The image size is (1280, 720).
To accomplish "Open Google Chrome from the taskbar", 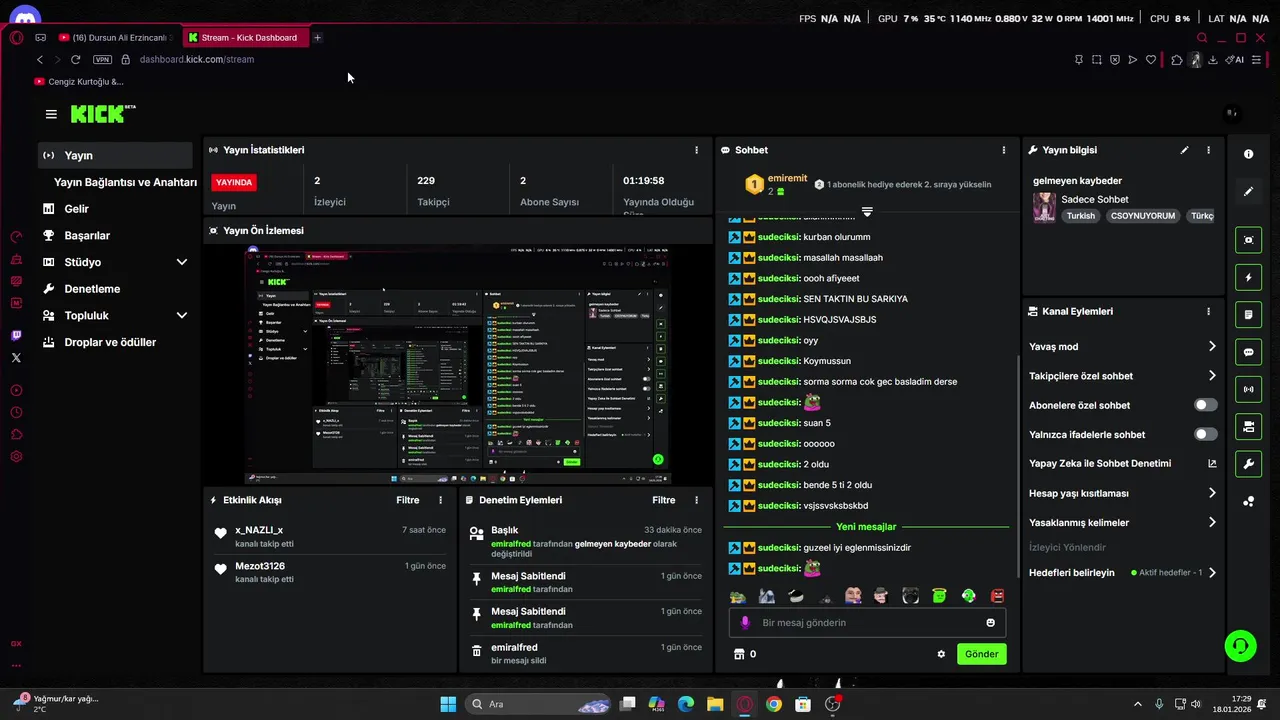I will tap(773, 704).
